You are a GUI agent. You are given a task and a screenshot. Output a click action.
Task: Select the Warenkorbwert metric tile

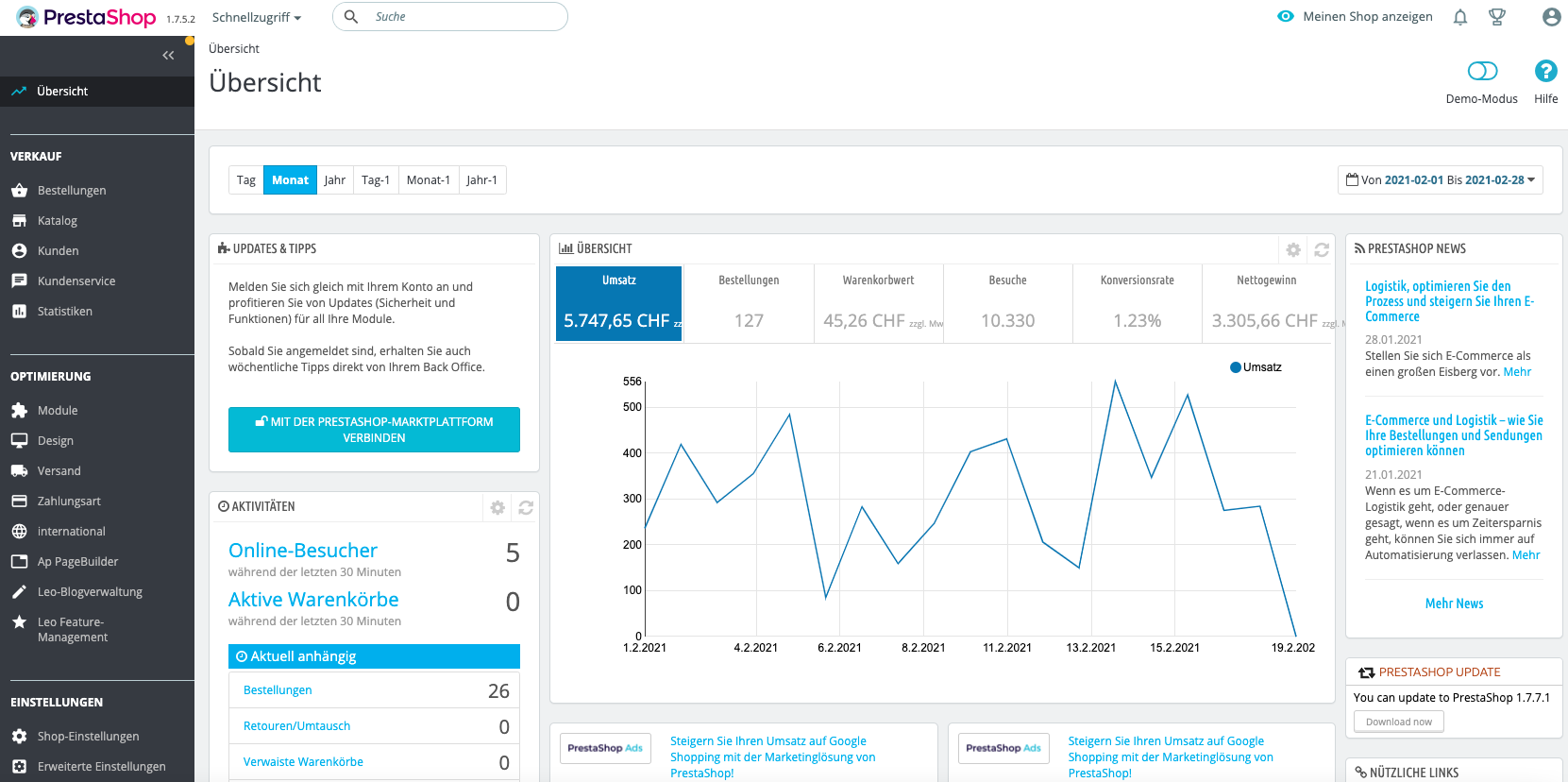tap(878, 303)
